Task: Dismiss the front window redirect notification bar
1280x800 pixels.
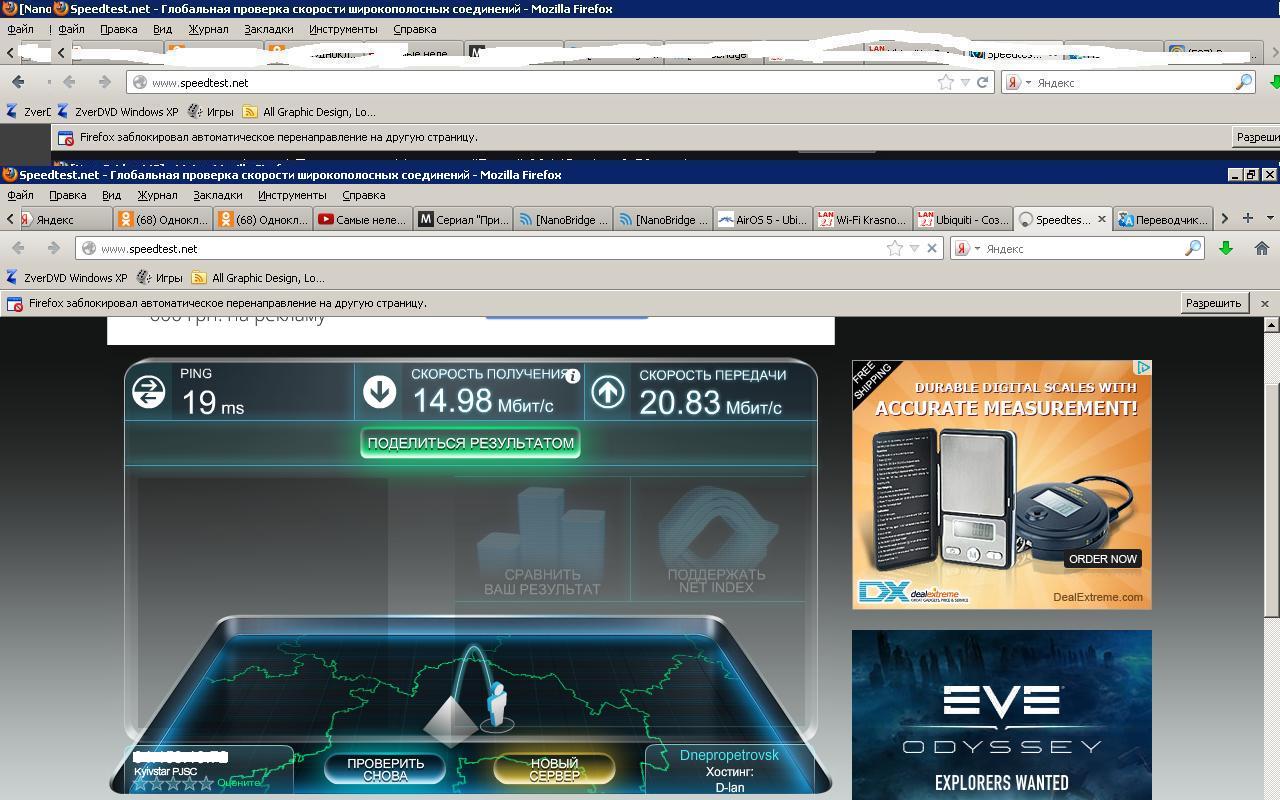Action: 1264,303
